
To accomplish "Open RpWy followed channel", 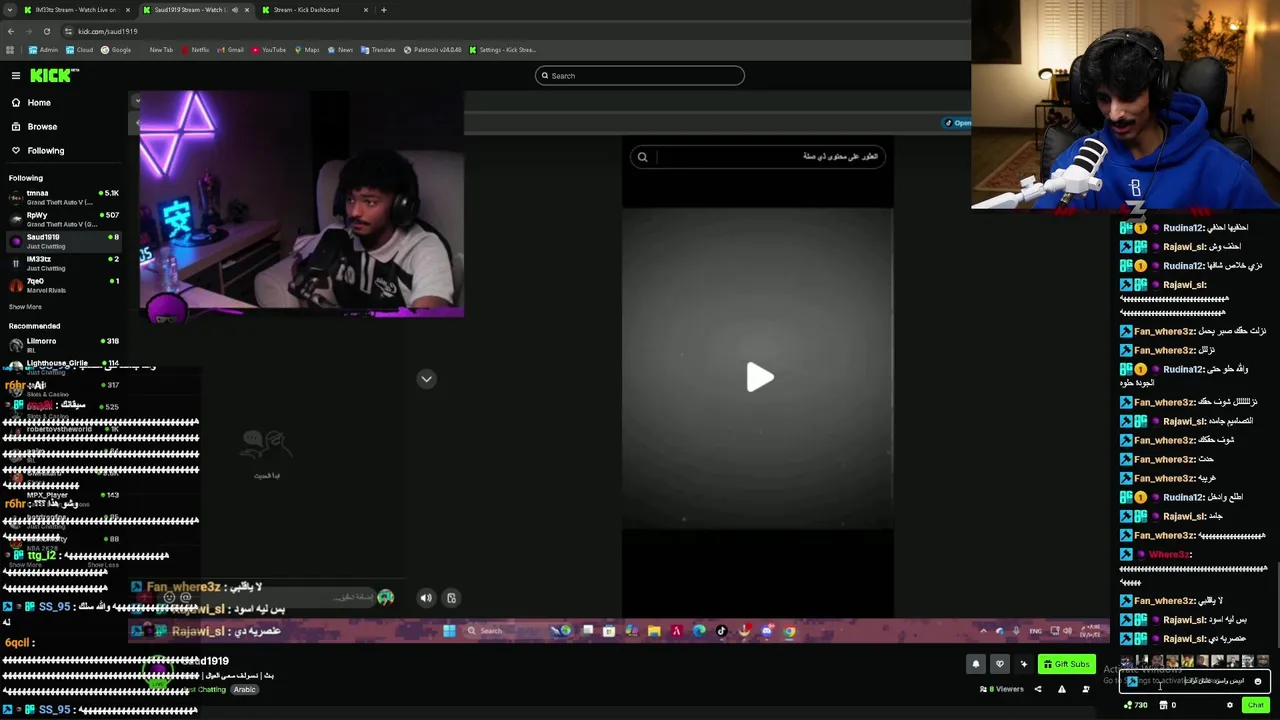I will (x=62, y=219).
